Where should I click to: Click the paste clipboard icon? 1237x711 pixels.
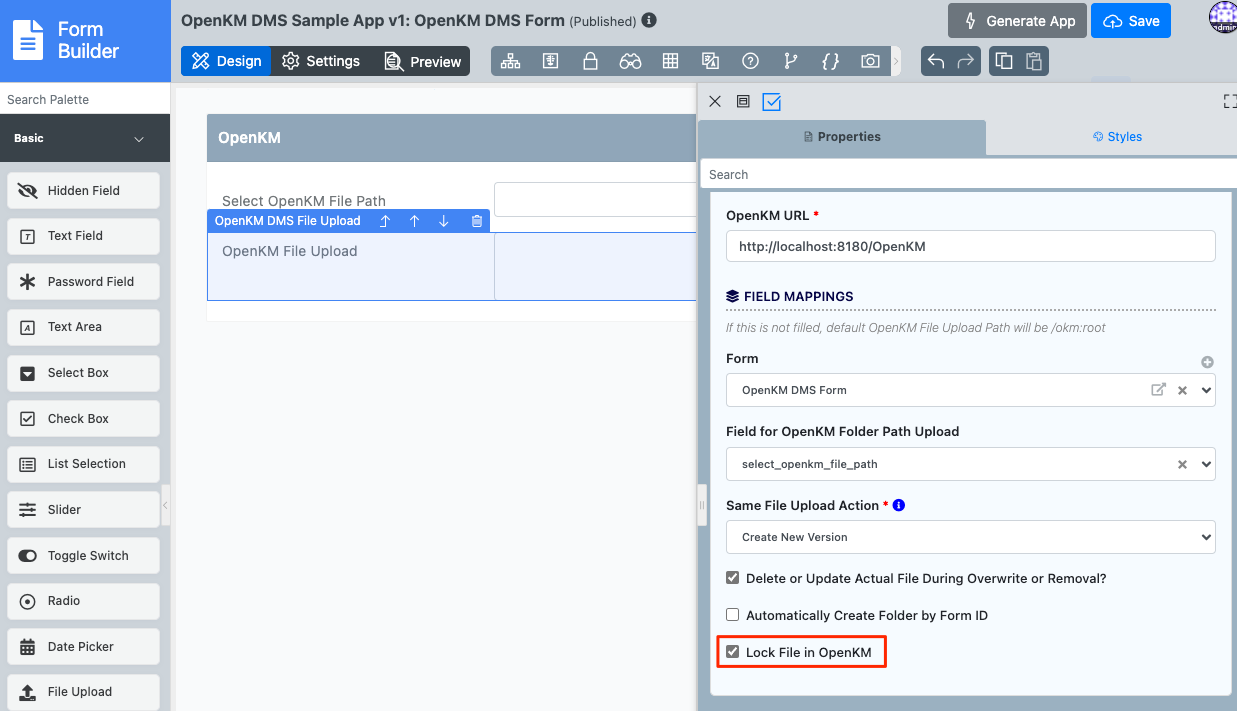point(1034,61)
